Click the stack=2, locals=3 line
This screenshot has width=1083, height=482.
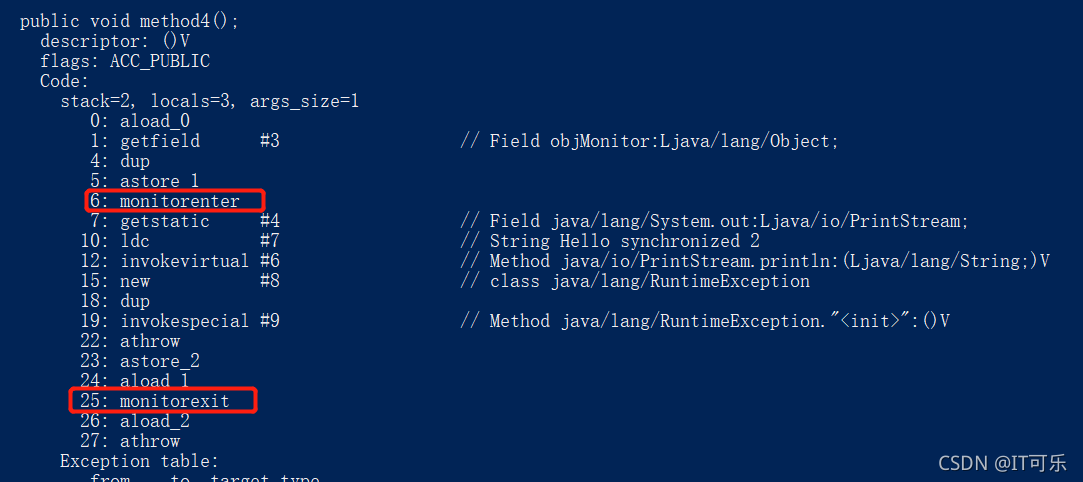(x=209, y=102)
